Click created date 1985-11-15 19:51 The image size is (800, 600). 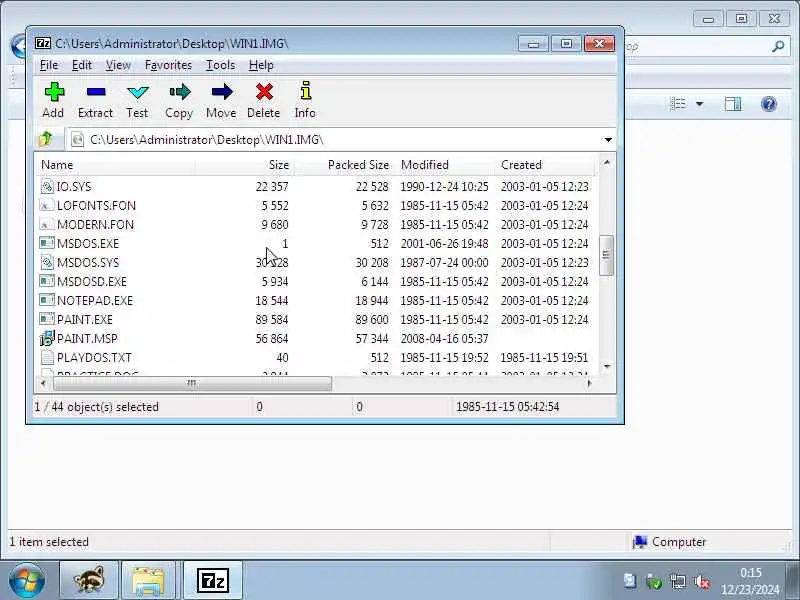(544, 358)
